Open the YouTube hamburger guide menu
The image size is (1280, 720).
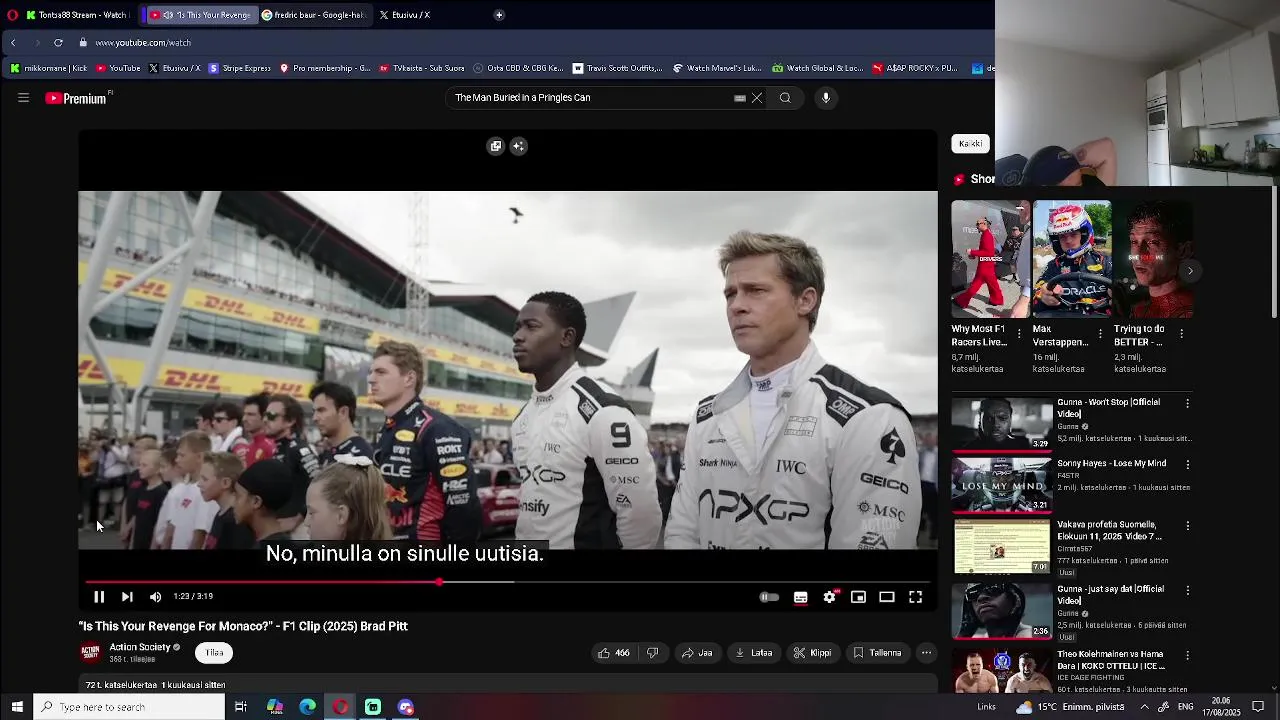[23, 98]
